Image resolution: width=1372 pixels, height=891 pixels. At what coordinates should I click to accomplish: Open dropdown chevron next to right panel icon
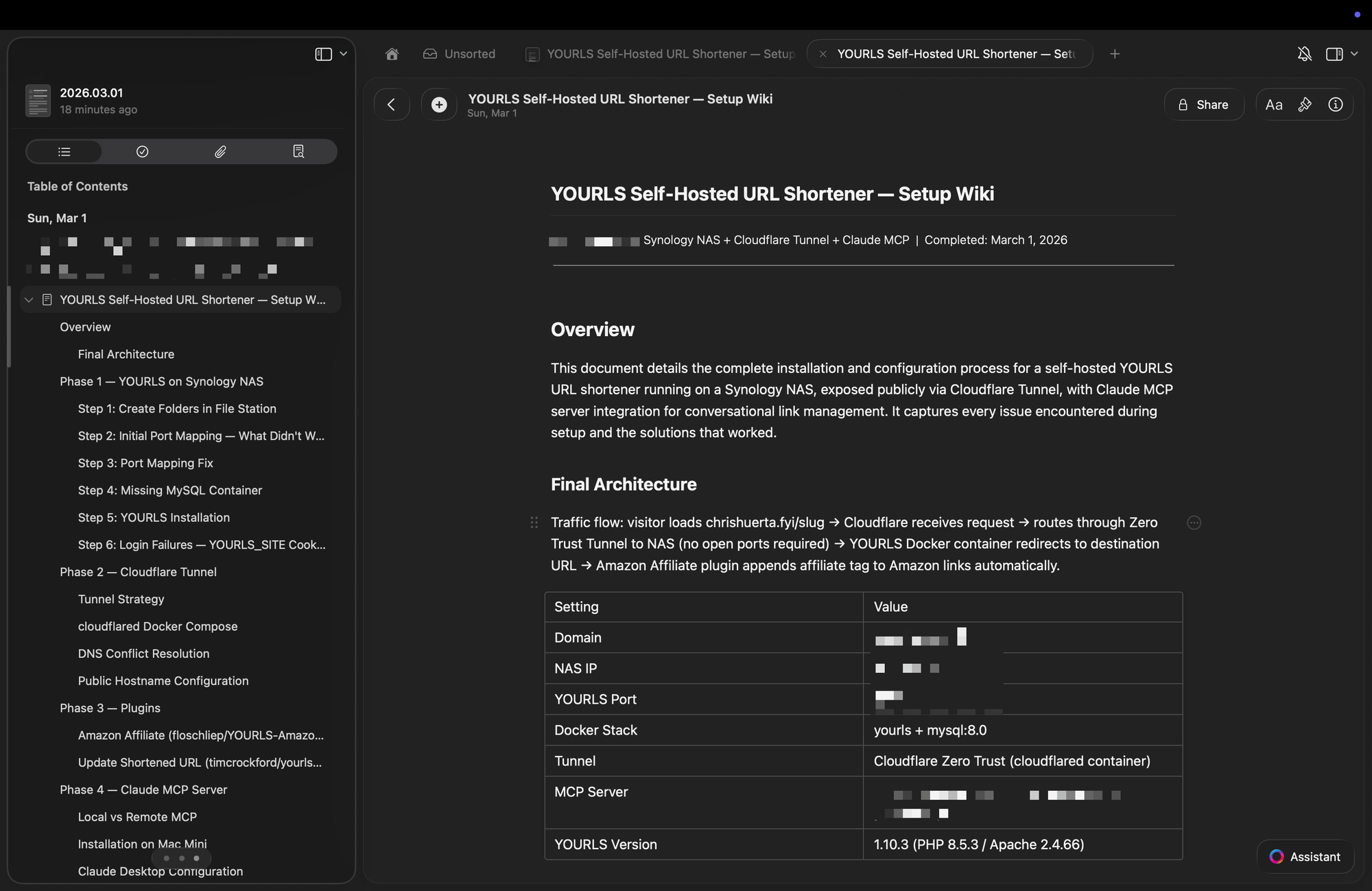point(1354,54)
